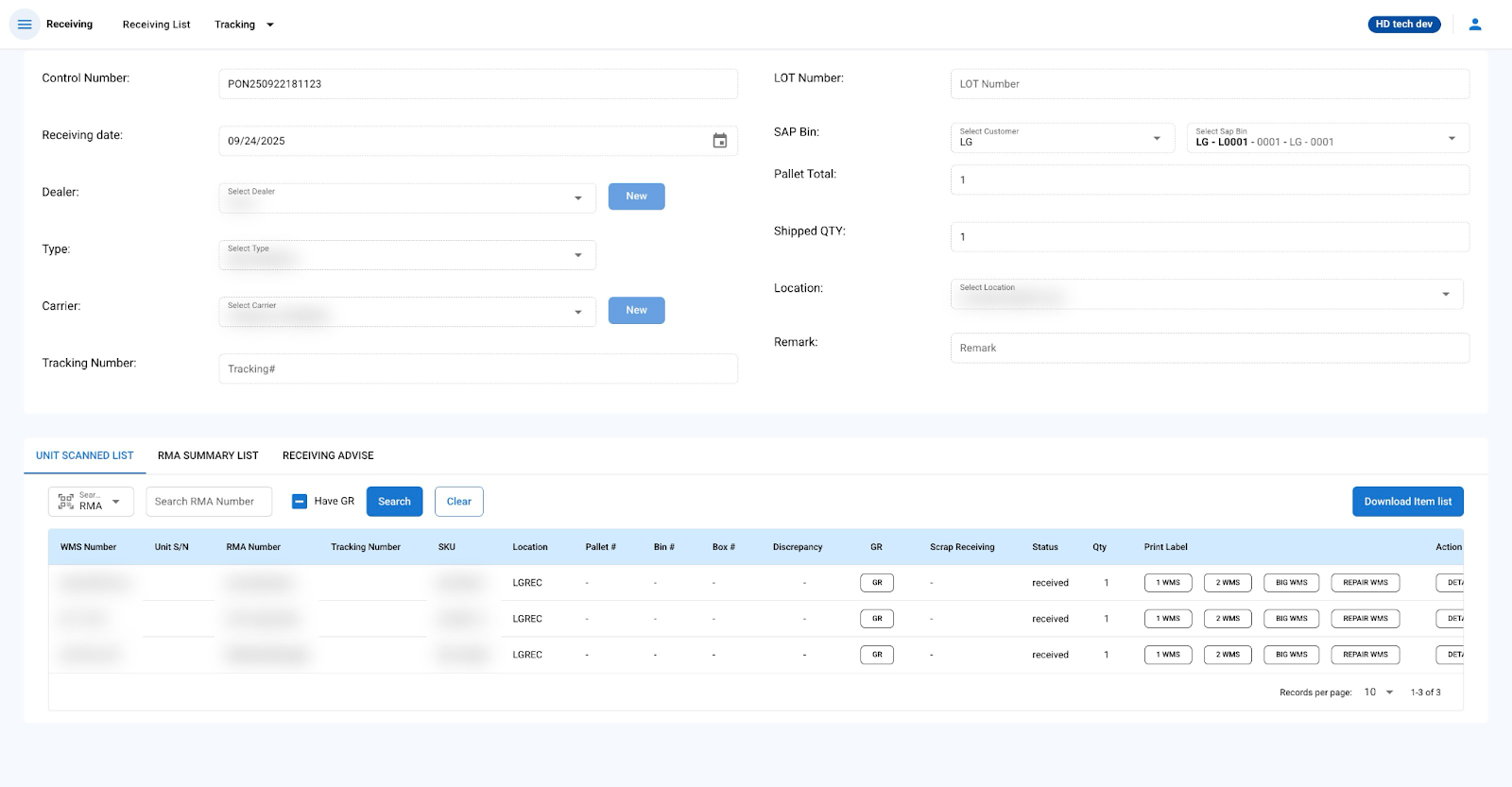Print BIG WMS label for second row
Screen dimensions: 1512x787
tap(1291, 619)
